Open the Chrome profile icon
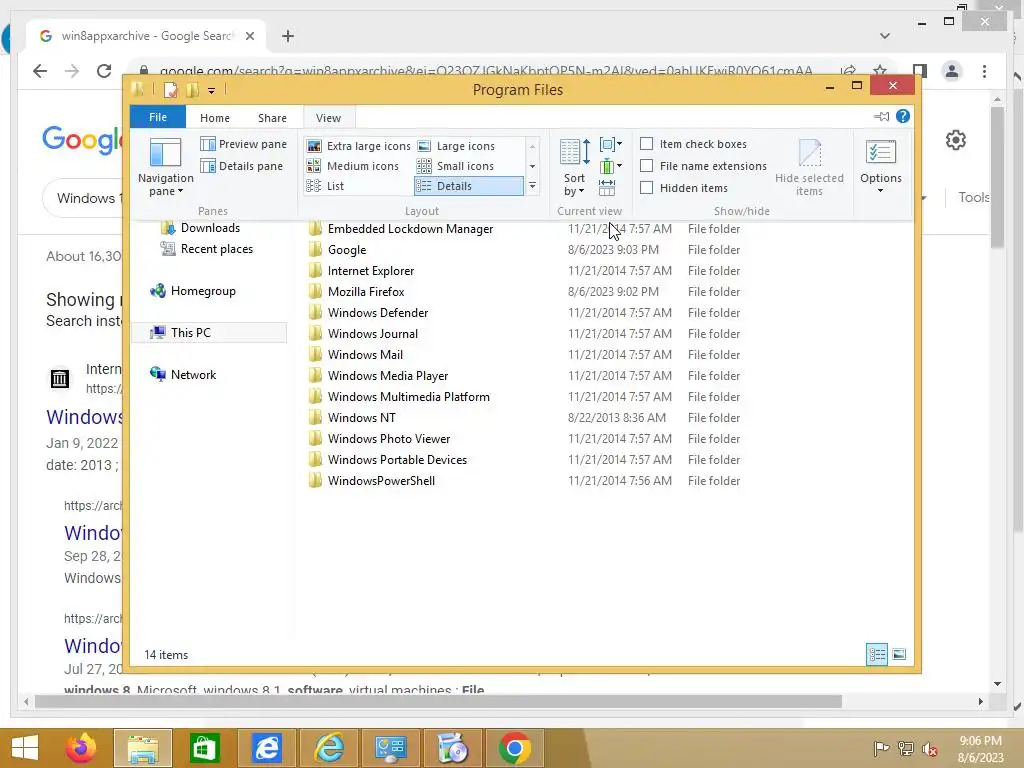The height and width of the screenshot is (768, 1024). (x=952, y=71)
